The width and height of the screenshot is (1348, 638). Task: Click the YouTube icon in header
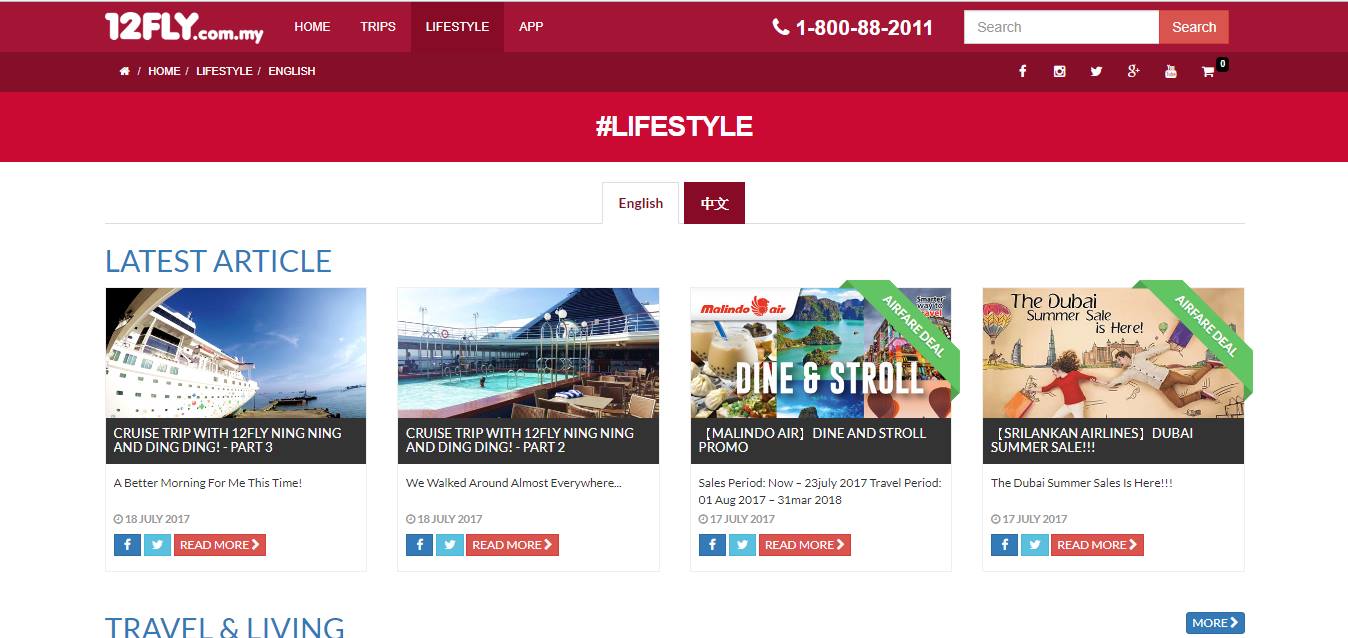point(1170,71)
